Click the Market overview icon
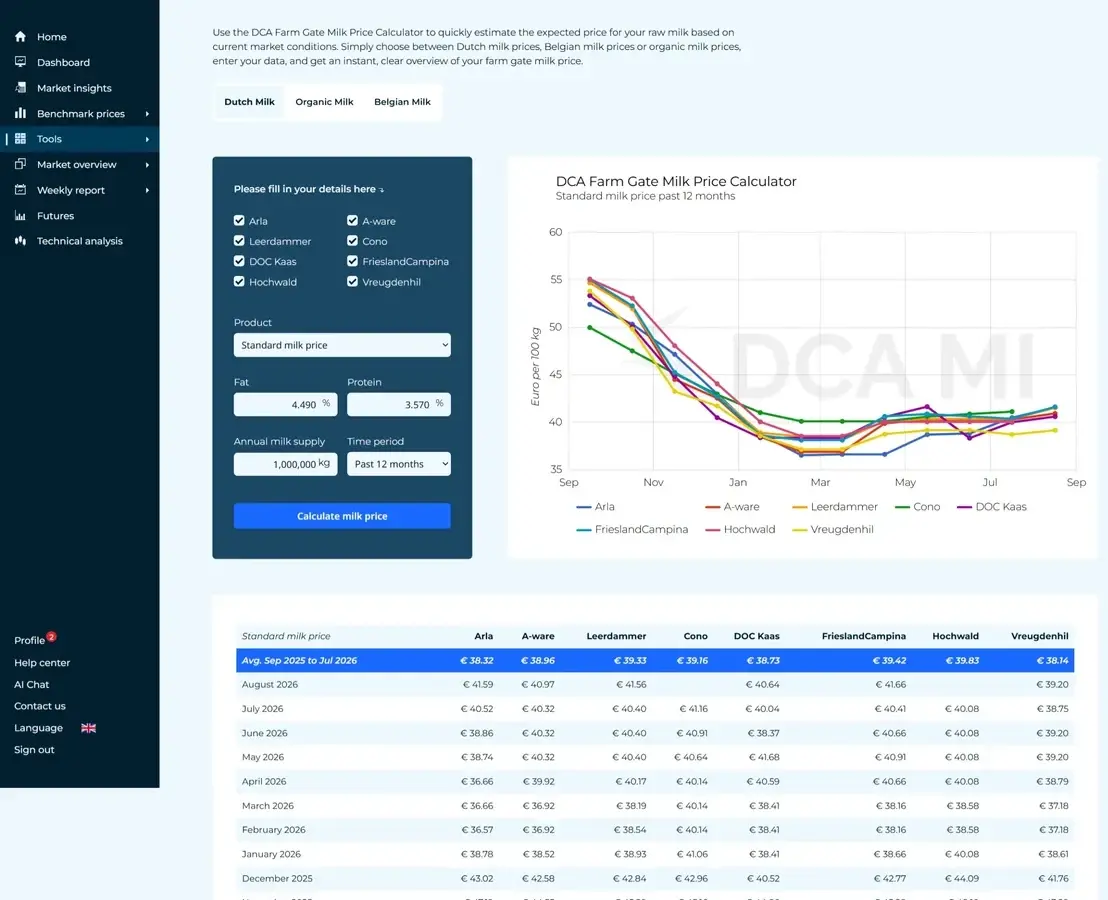Screen dimensions: 1108x900 click(20, 164)
